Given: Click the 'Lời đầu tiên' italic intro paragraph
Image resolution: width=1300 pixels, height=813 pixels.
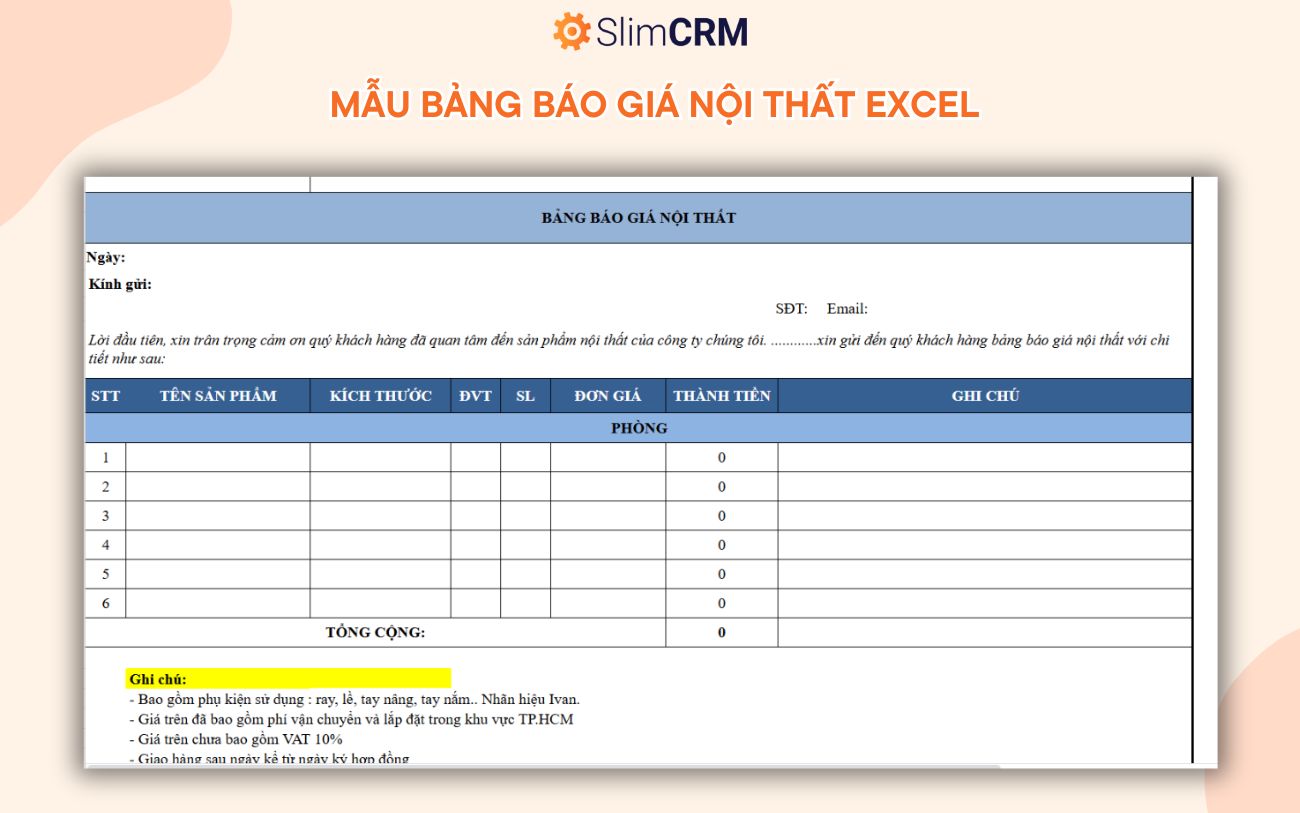Looking at the screenshot, I should pos(629,349).
